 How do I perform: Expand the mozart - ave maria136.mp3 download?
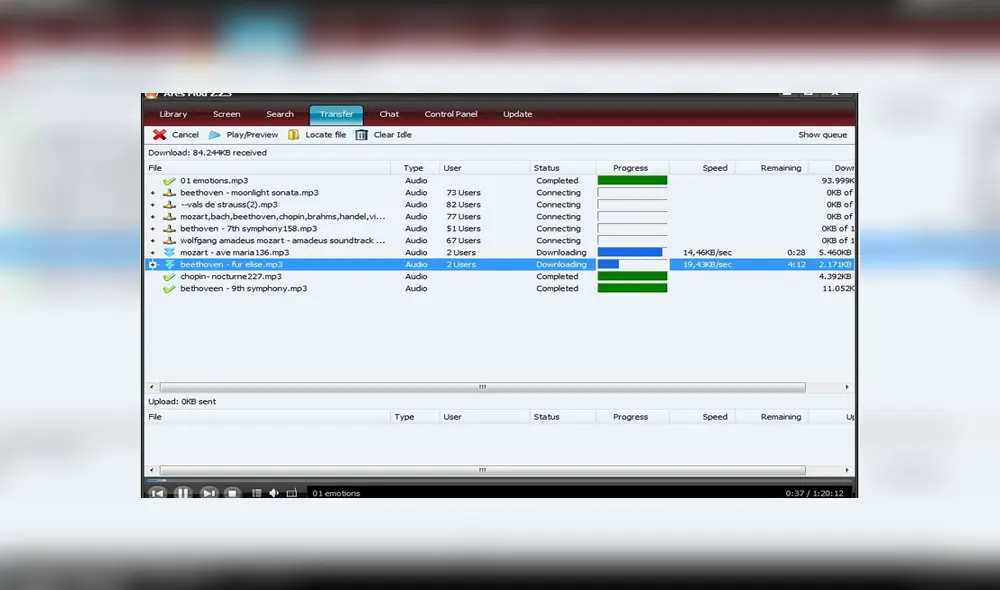[x=153, y=253]
